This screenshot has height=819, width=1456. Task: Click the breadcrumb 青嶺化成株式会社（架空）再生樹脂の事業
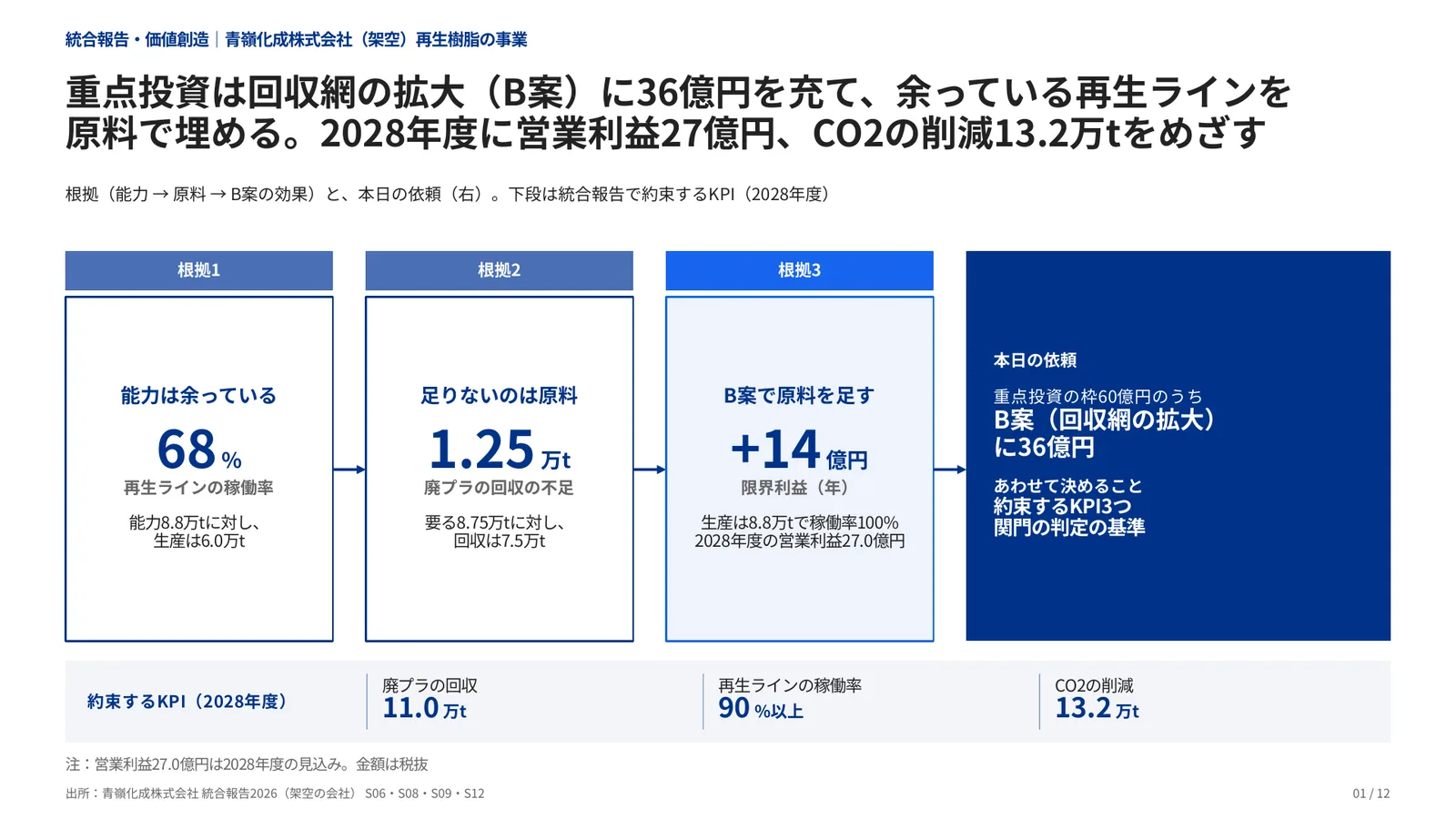pyautogui.click(x=376, y=39)
